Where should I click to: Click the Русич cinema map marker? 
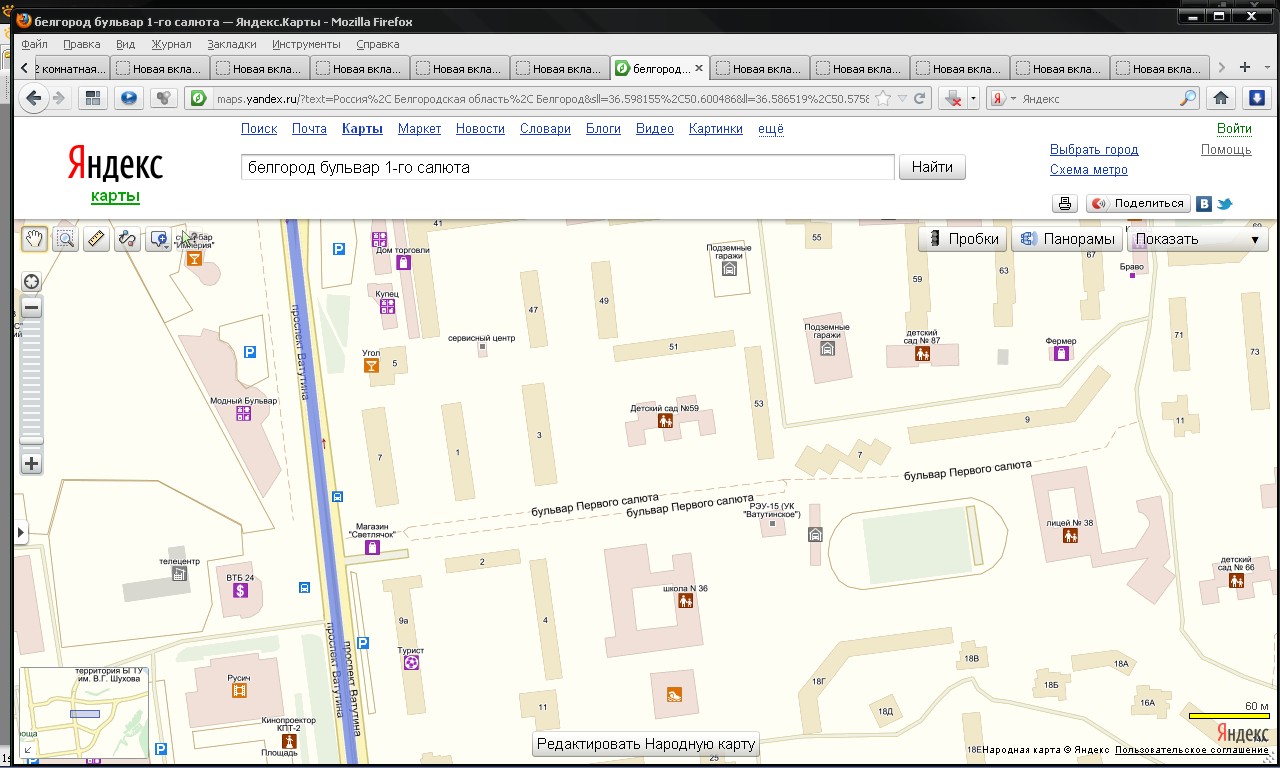[239, 690]
